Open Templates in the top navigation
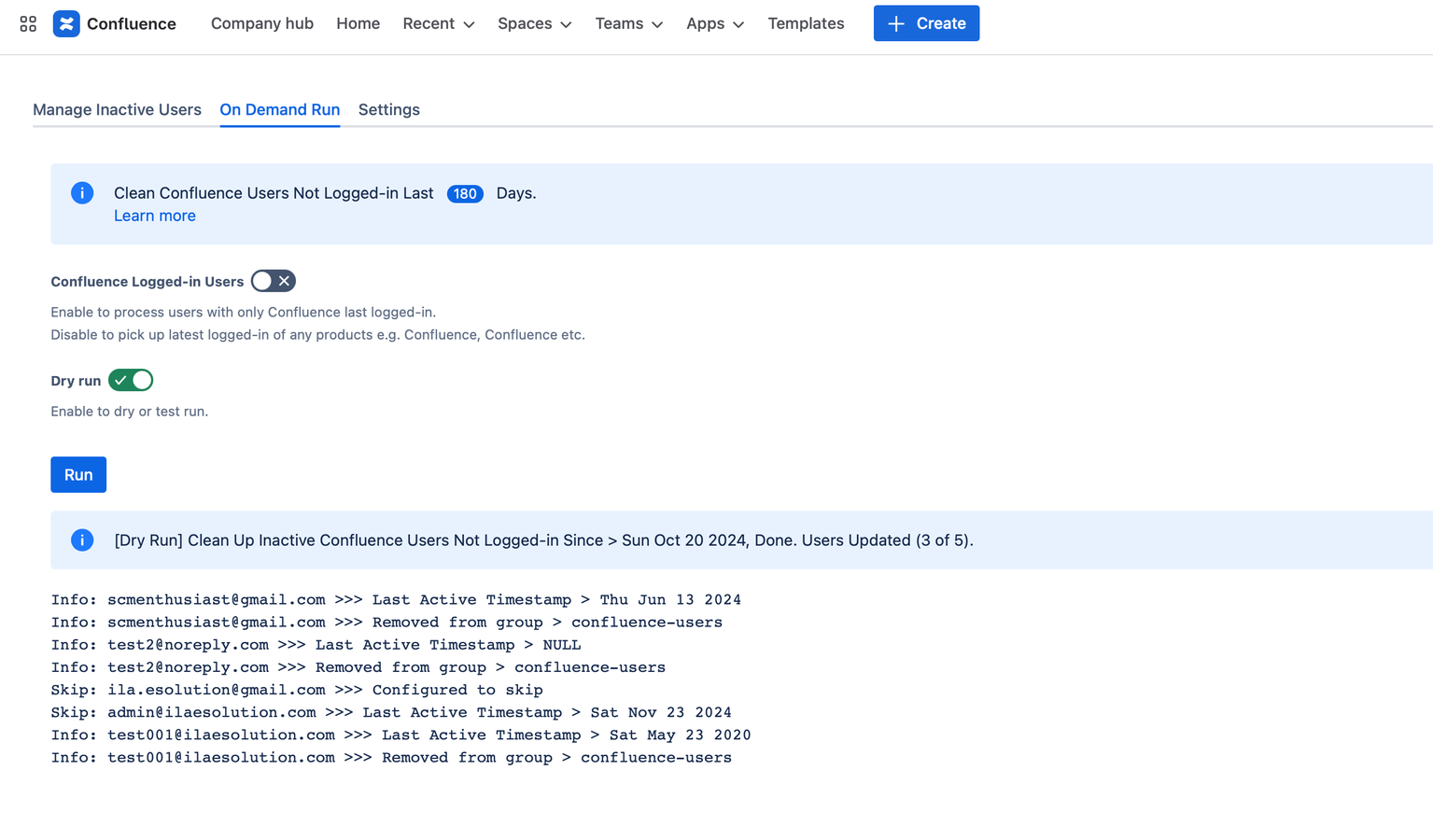 click(806, 23)
